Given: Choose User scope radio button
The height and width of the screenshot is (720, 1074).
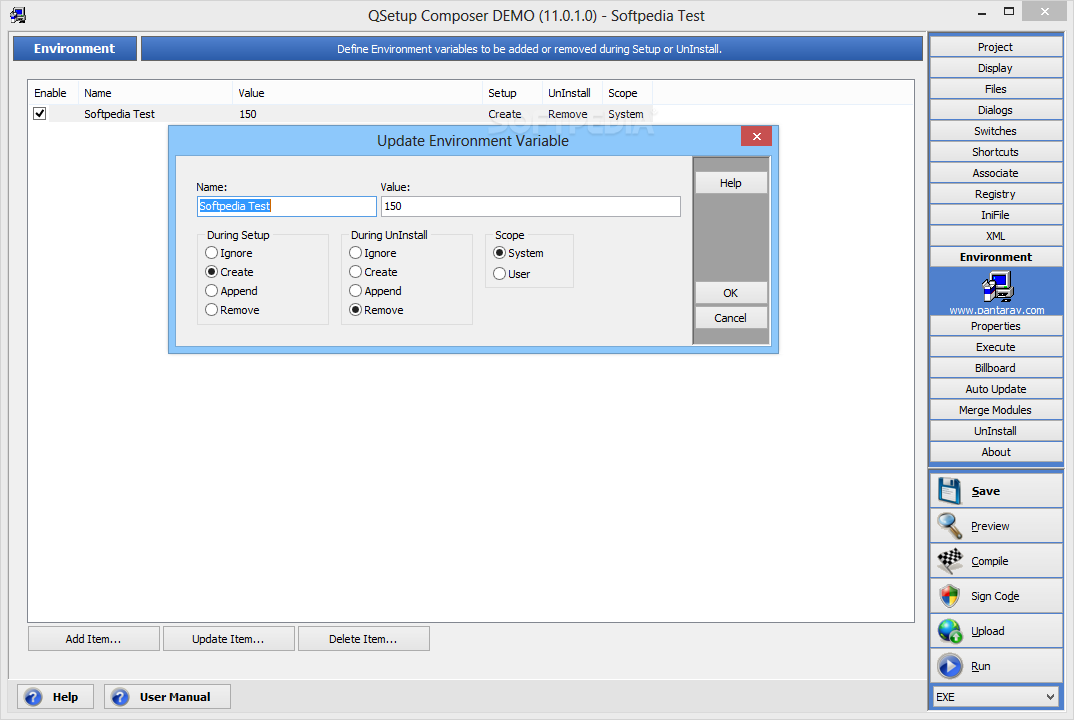Looking at the screenshot, I should pos(499,274).
